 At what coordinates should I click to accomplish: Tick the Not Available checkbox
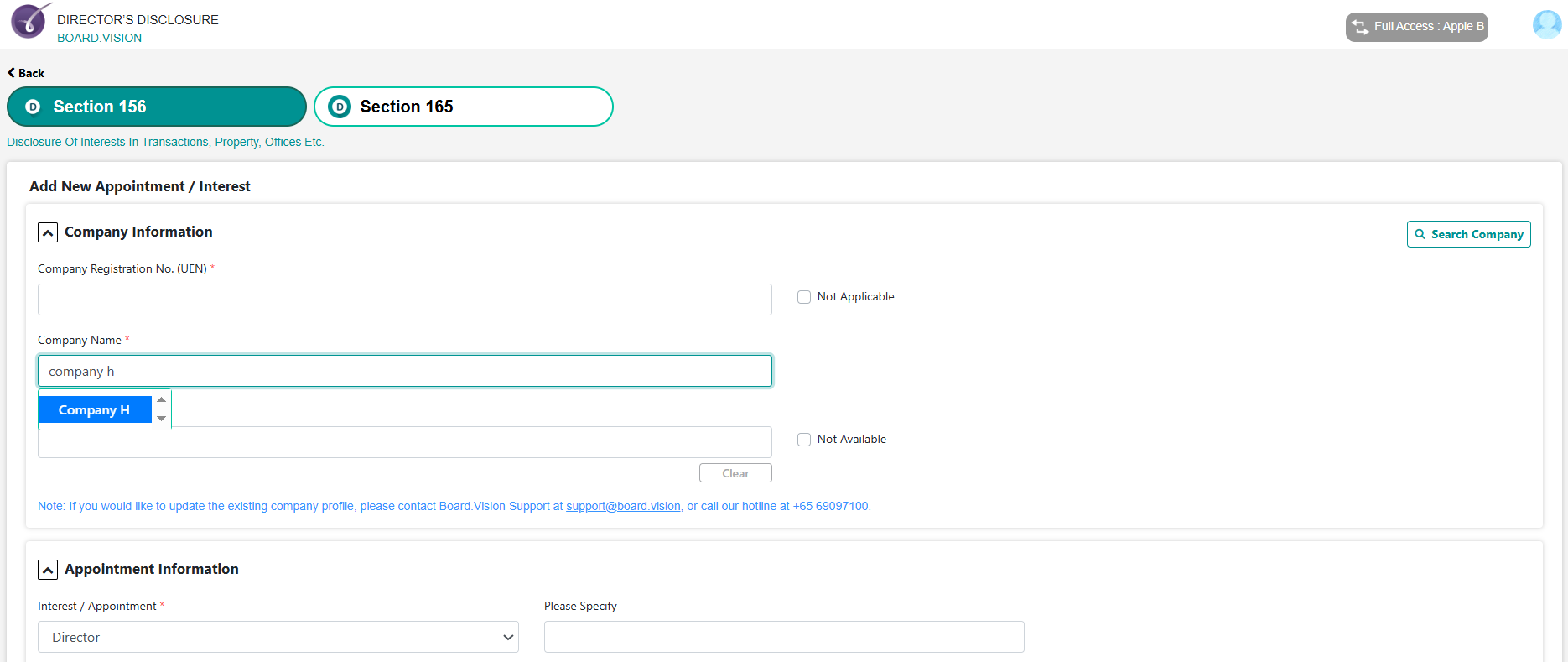(804, 440)
